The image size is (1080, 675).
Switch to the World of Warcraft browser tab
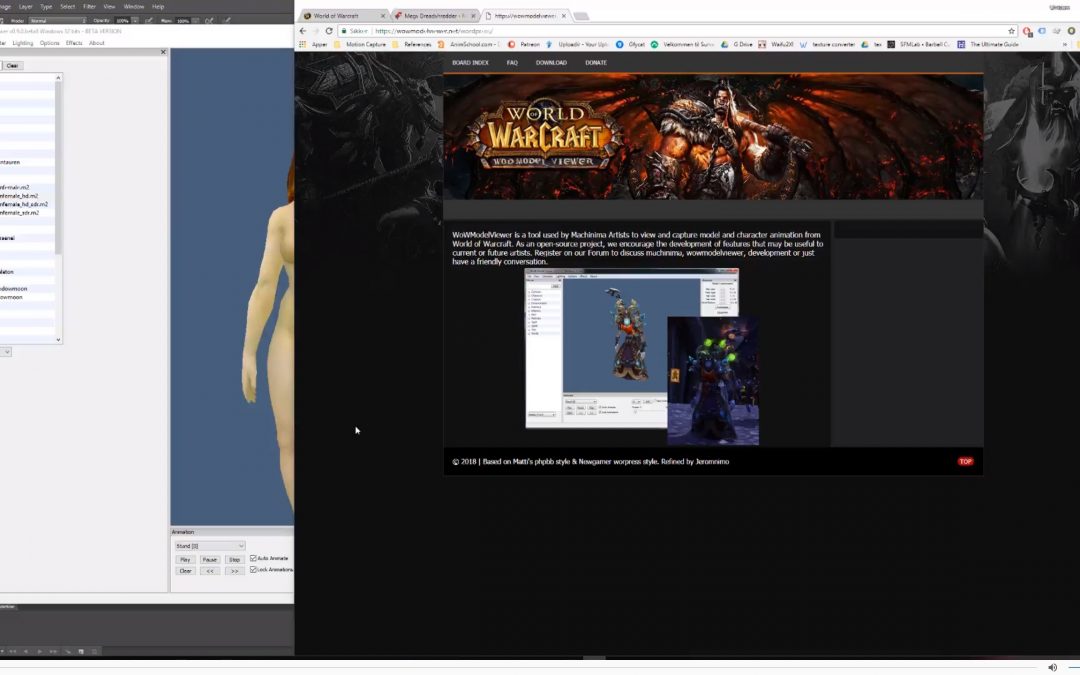342,16
